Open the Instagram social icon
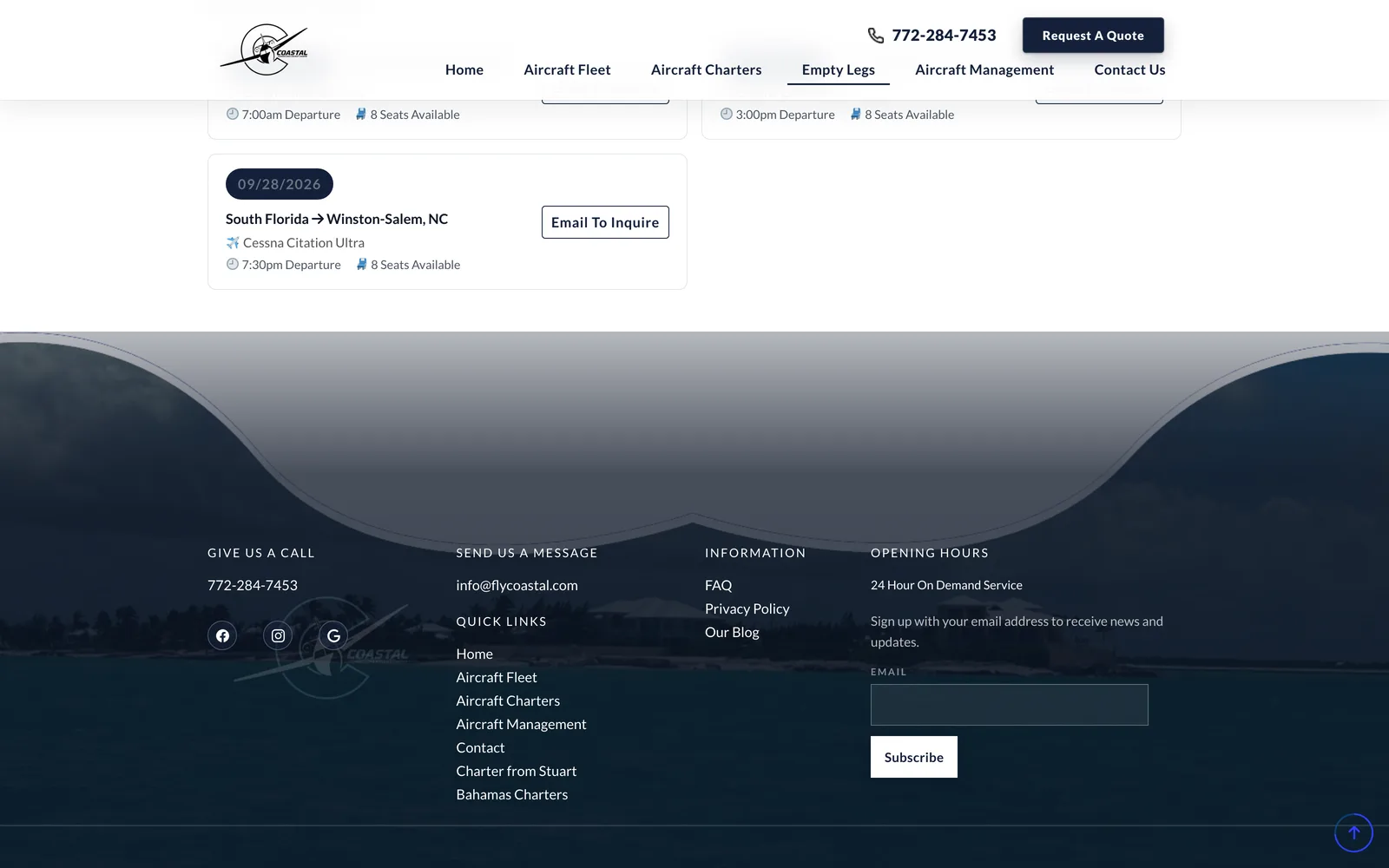This screenshot has height=868, width=1389. pyautogui.click(x=278, y=635)
